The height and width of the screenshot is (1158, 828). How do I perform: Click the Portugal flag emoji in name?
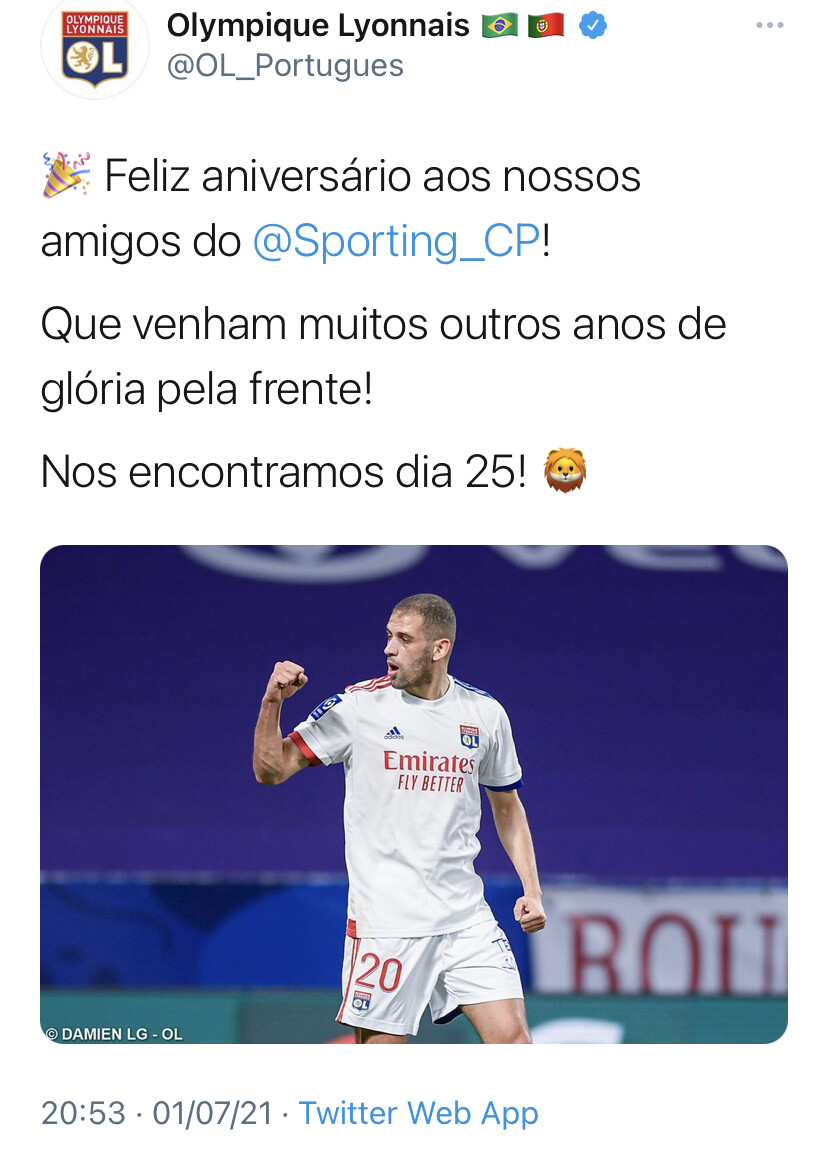pyautogui.click(x=547, y=26)
